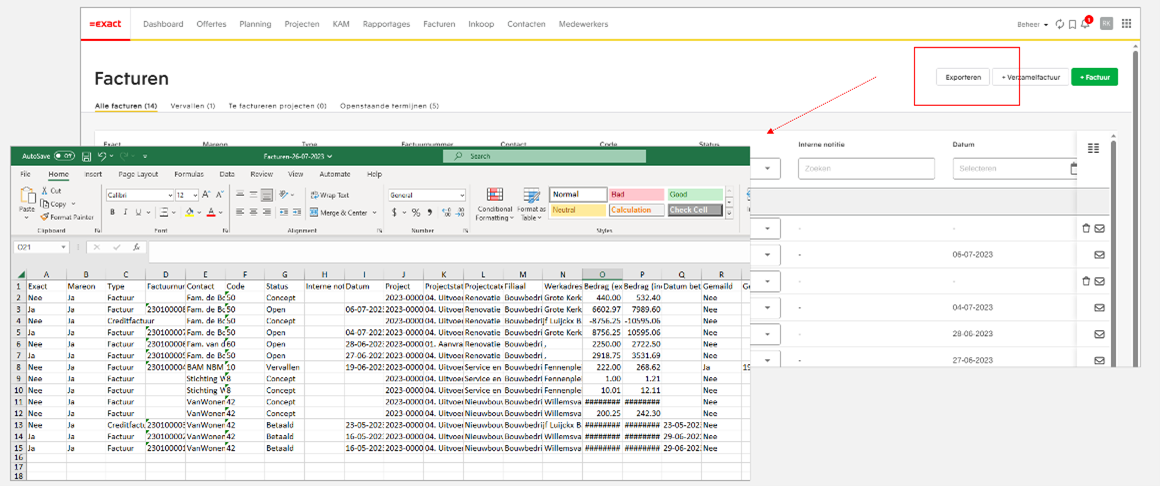
Task: Toggle Bold formatting in Excel
Action: point(112,212)
